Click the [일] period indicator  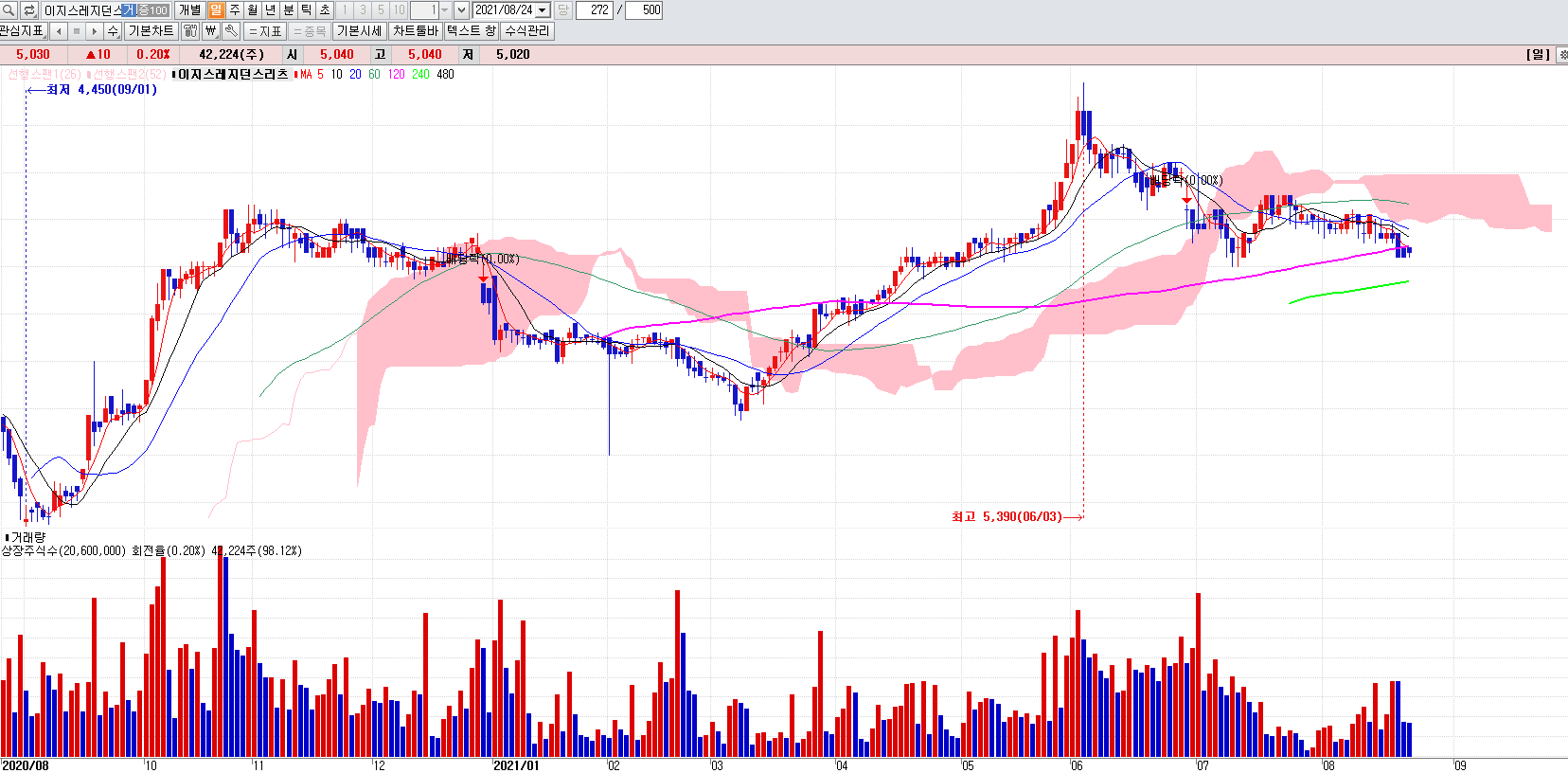(x=1538, y=54)
